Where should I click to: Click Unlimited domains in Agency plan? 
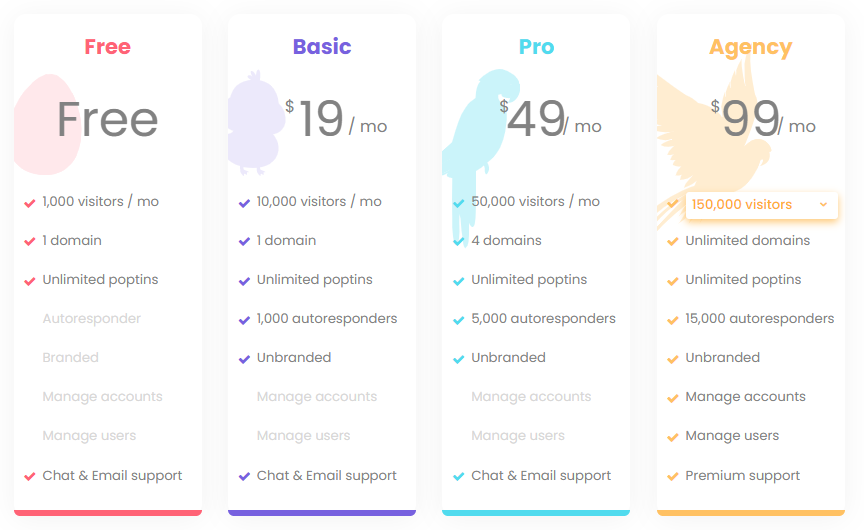[x=747, y=240]
